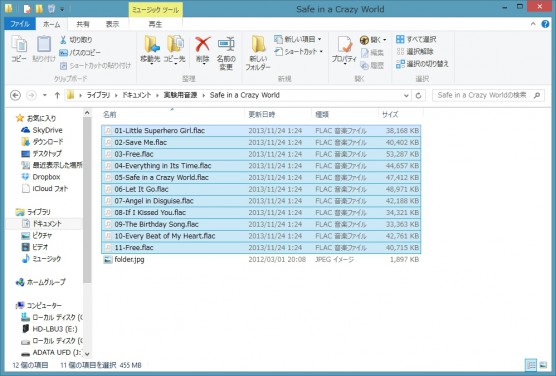Screen dimensions: 556x376
Task: Collapse the ribbon with the chevron
Action: (x=533, y=24)
